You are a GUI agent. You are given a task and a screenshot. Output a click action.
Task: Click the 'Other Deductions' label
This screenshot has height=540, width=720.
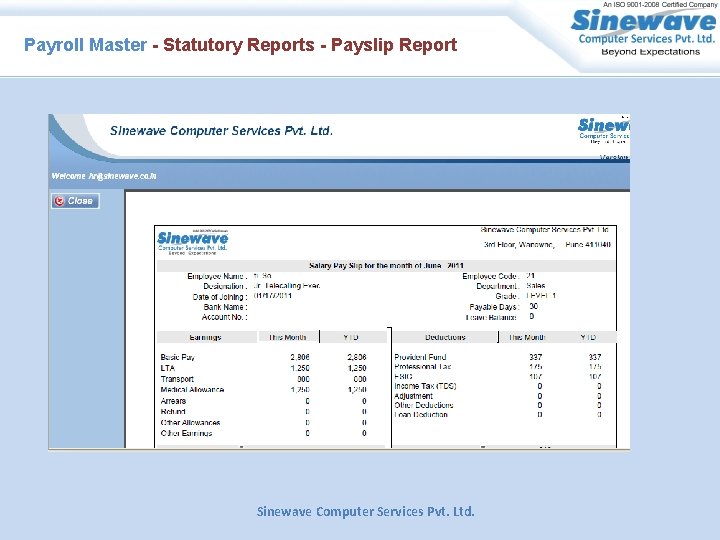coord(424,405)
